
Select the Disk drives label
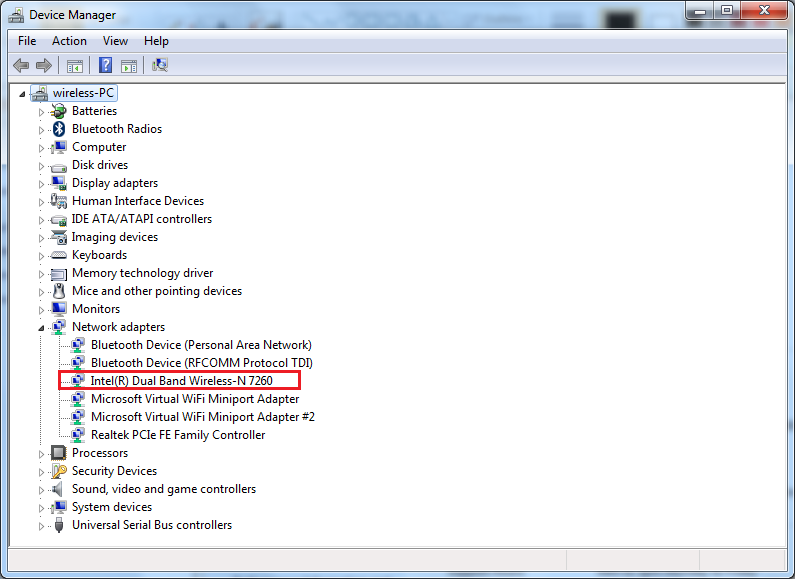point(100,165)
